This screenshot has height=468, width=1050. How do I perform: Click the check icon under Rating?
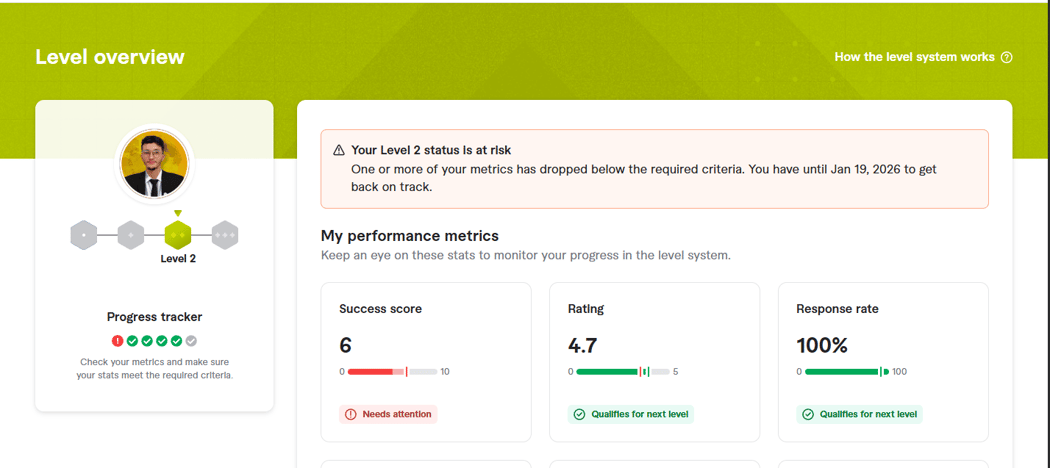579,414
